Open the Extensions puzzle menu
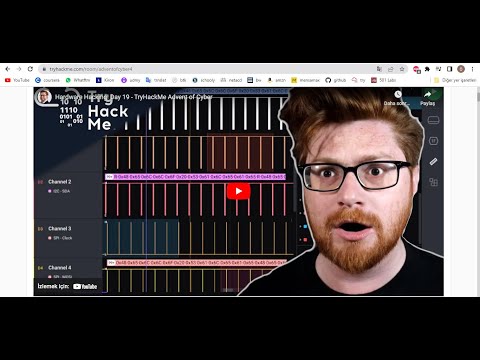 click(x=427, y=69)
